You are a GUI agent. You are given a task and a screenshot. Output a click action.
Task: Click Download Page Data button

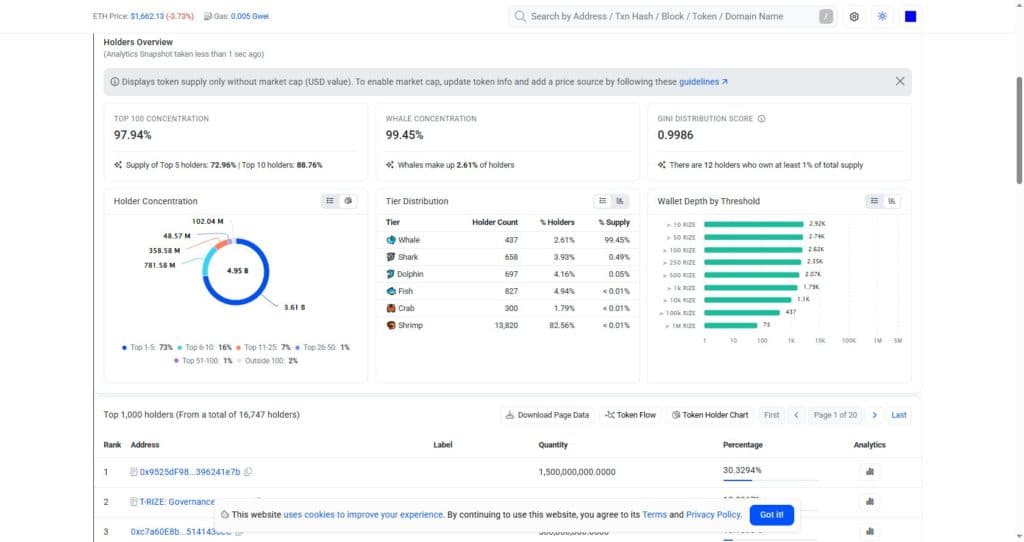click(x=547, y=415)
